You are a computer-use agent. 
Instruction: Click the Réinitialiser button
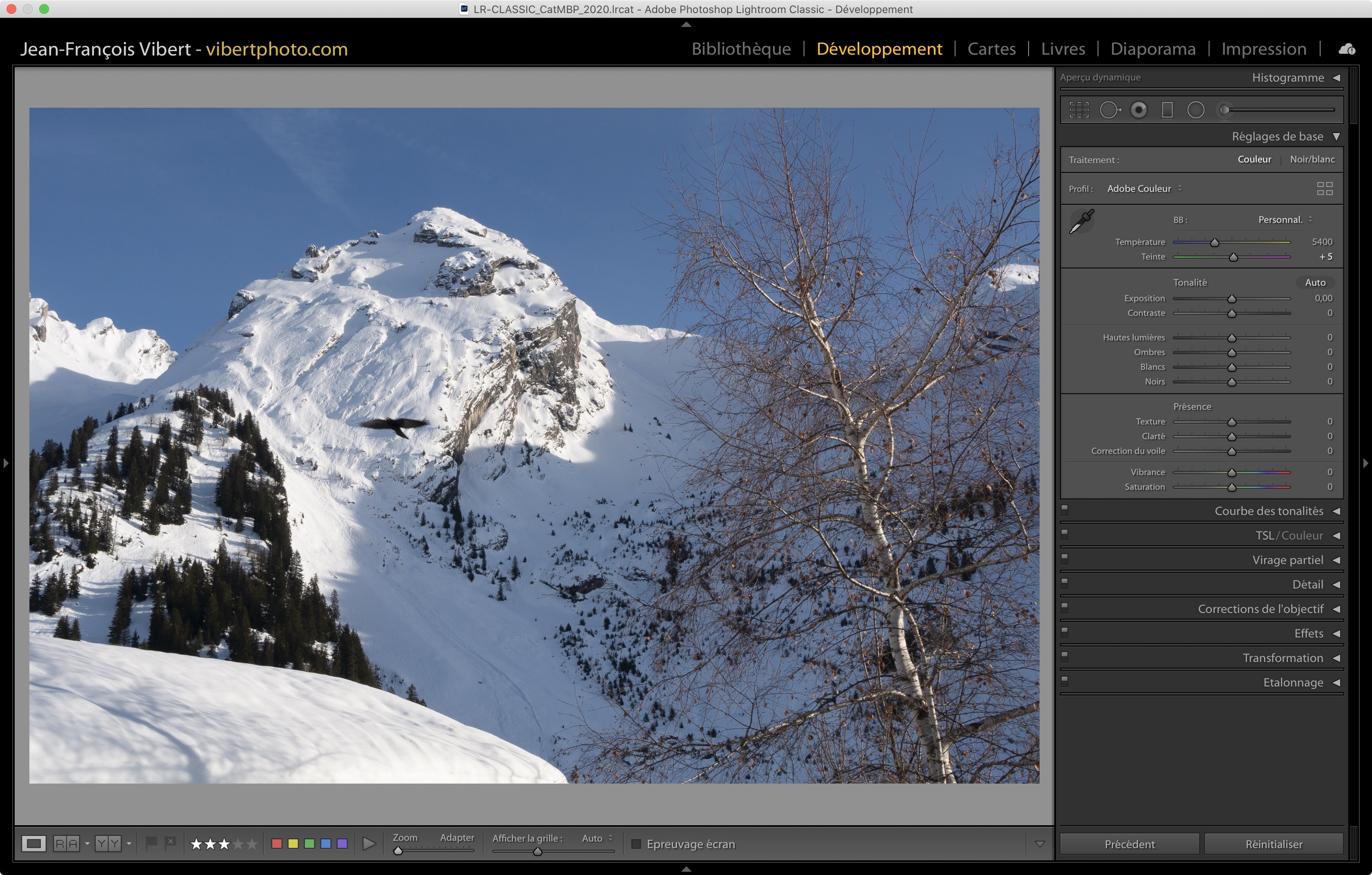[x=1274, y=844]
